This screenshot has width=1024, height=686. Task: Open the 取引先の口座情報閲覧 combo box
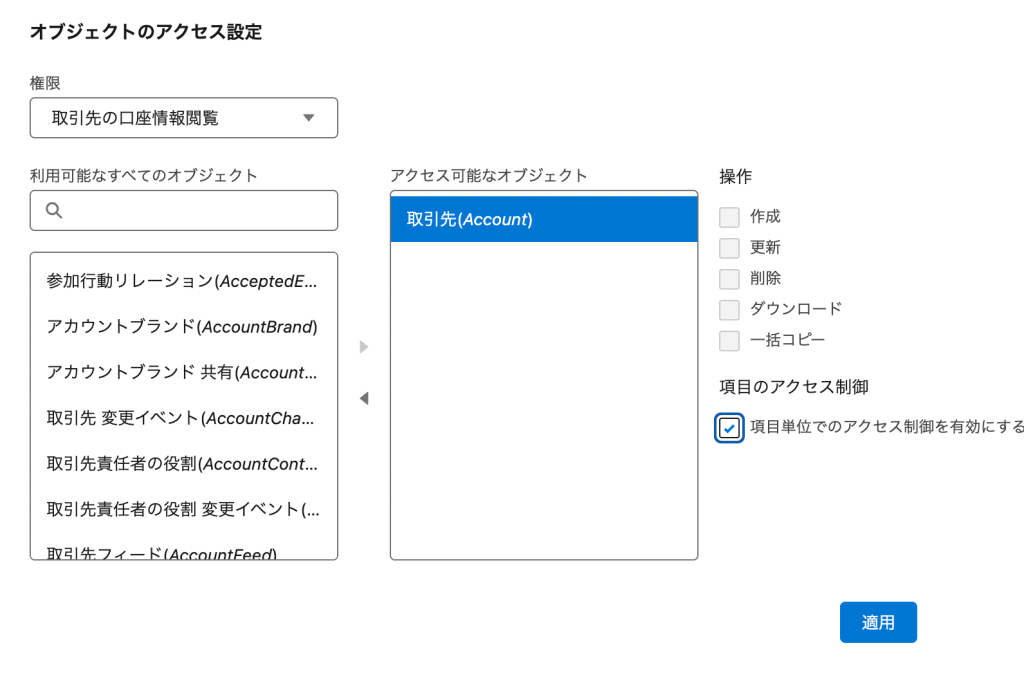pos(184,118)
